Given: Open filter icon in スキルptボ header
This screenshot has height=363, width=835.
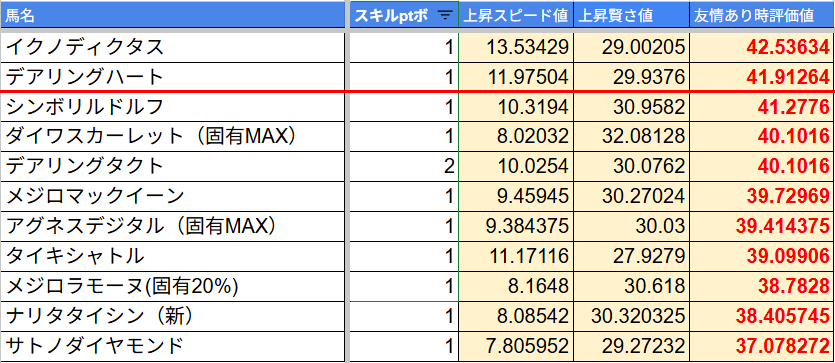Looking at the screenshot, I should click(445, 16).
